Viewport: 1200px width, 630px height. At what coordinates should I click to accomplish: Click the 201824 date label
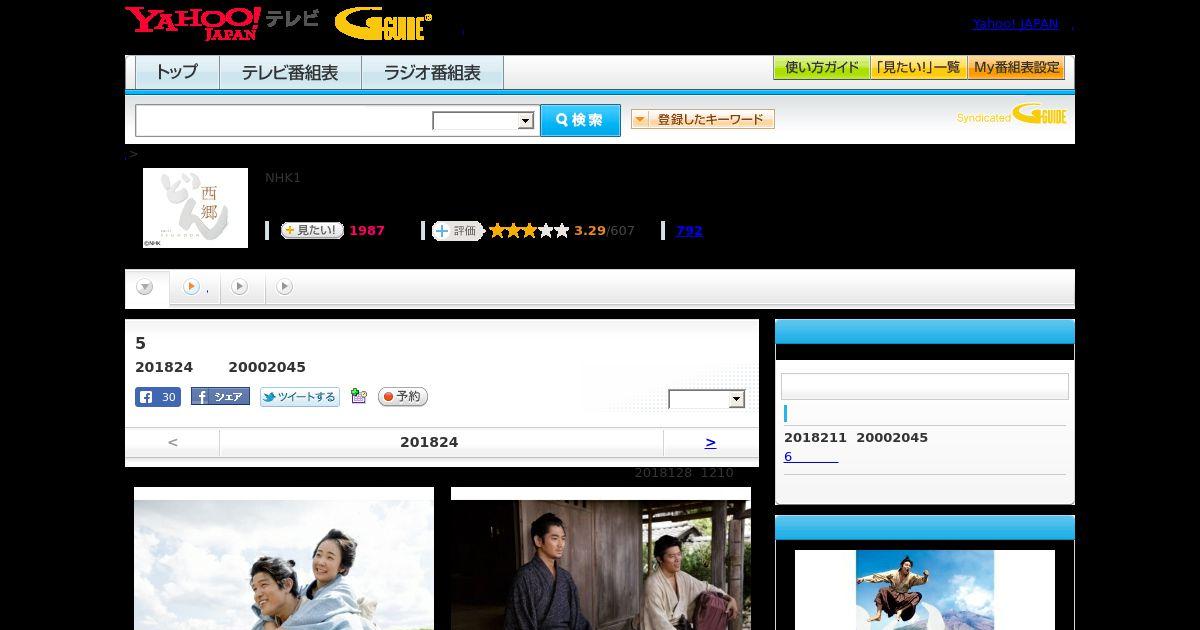(429, 442)
